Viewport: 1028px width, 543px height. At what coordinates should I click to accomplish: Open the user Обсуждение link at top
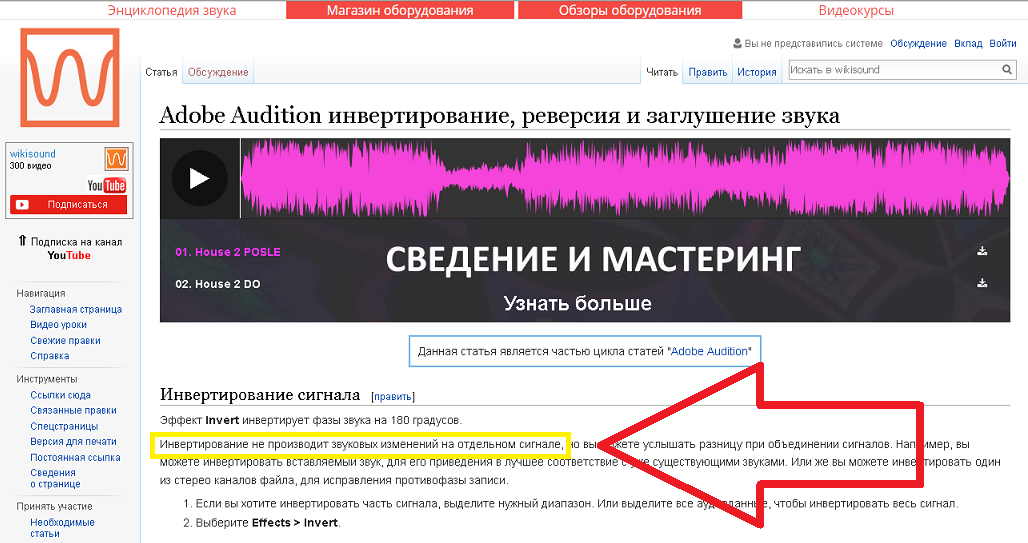(x=918, y=43)
